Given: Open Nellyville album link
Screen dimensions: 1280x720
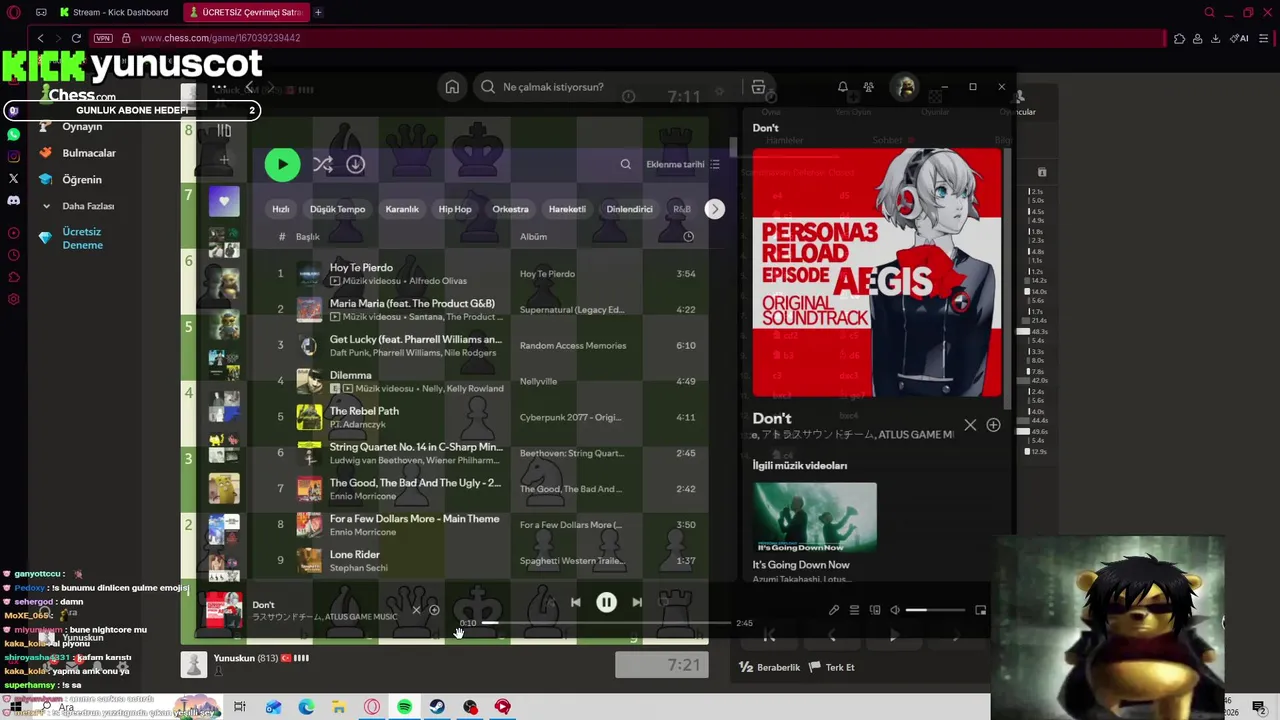Looking at the screenshot, I should click(x=538, y=382).
